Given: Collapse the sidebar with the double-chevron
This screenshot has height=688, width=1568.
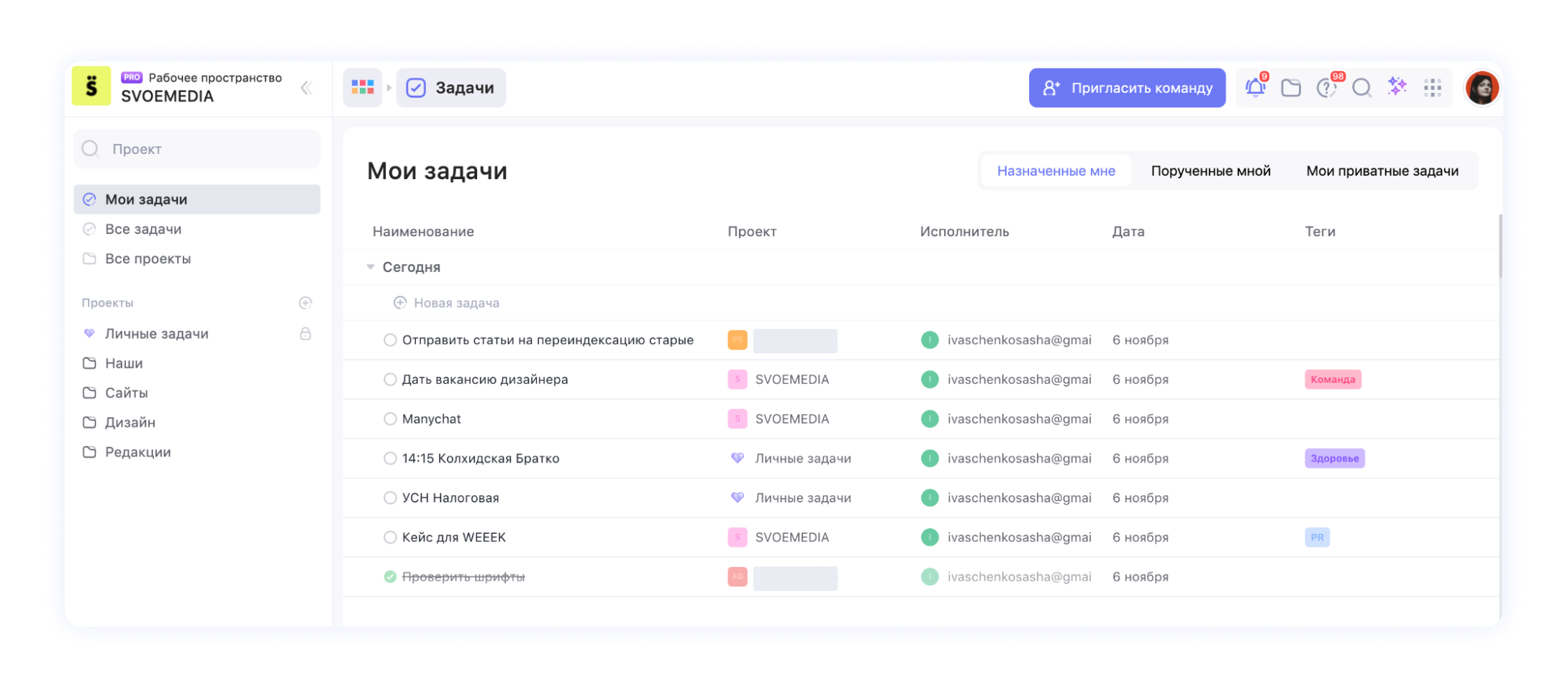Looking at the screenshot, I should (x=307, y=88).
